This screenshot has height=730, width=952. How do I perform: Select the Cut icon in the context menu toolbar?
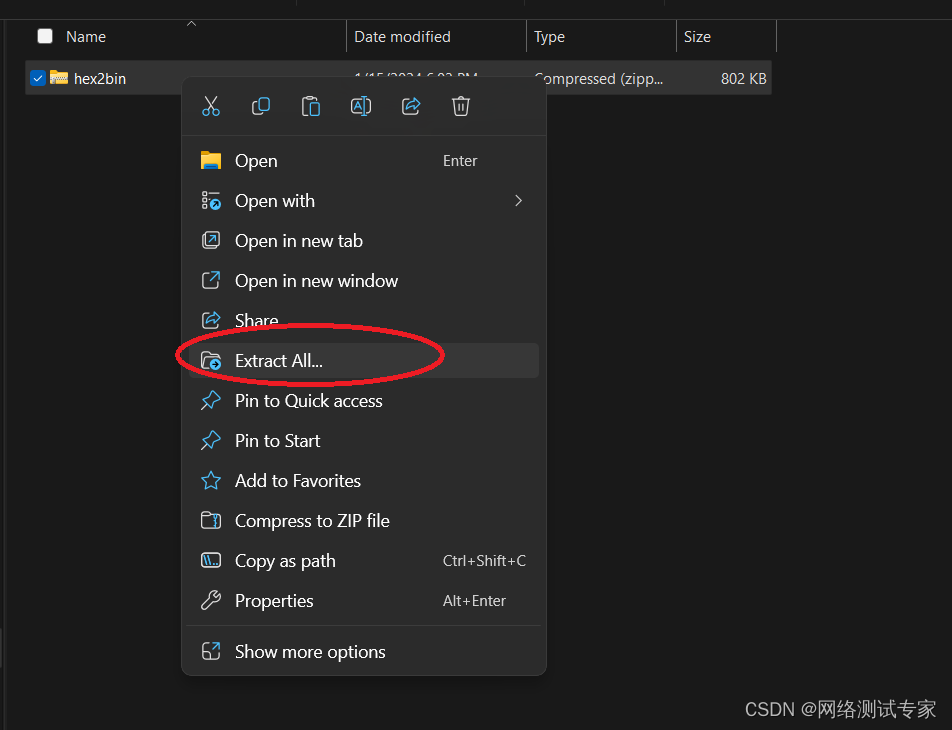(211, 105)
